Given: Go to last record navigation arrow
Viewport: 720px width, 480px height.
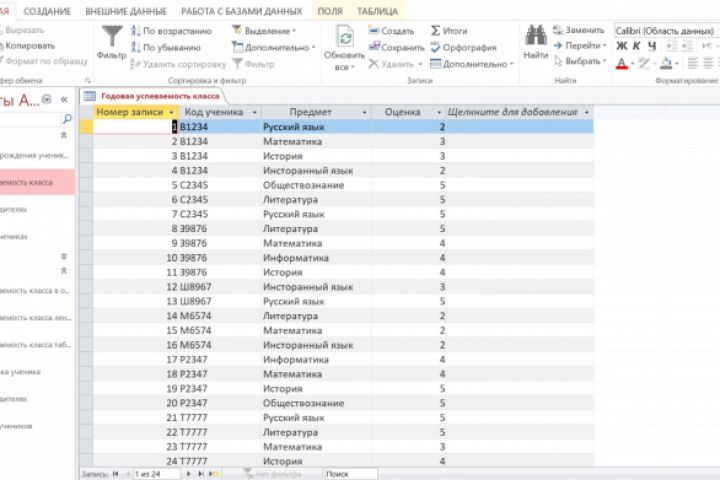Looking at the screenshot, I should 201,474.
